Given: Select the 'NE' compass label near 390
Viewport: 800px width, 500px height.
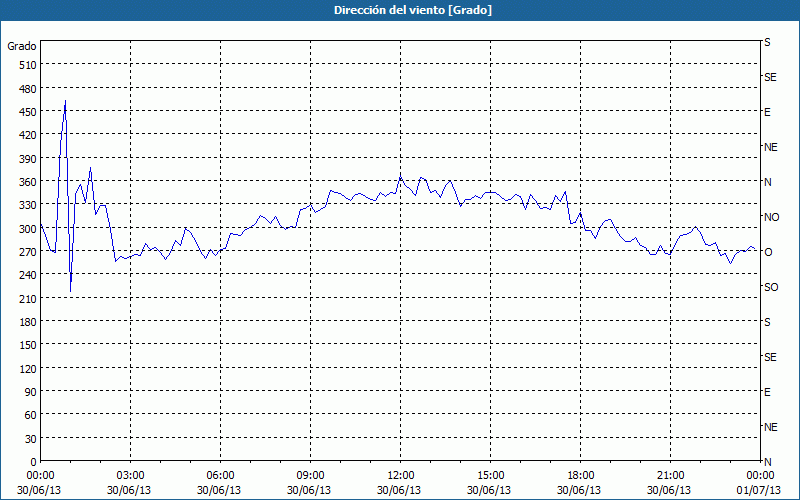Looking at the screenshot, I should [x=770, y=147].
